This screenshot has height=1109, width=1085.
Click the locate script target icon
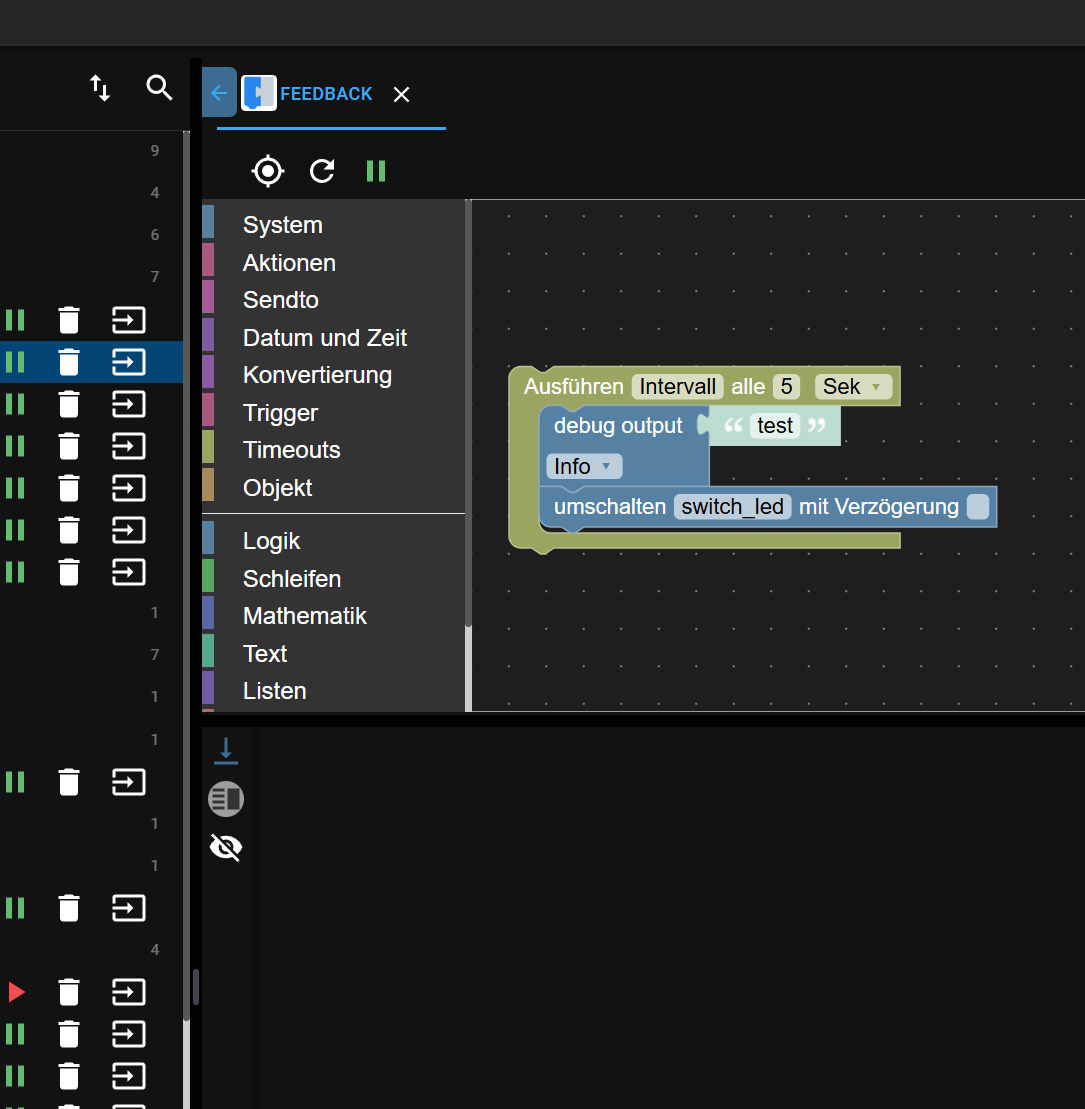267,171
